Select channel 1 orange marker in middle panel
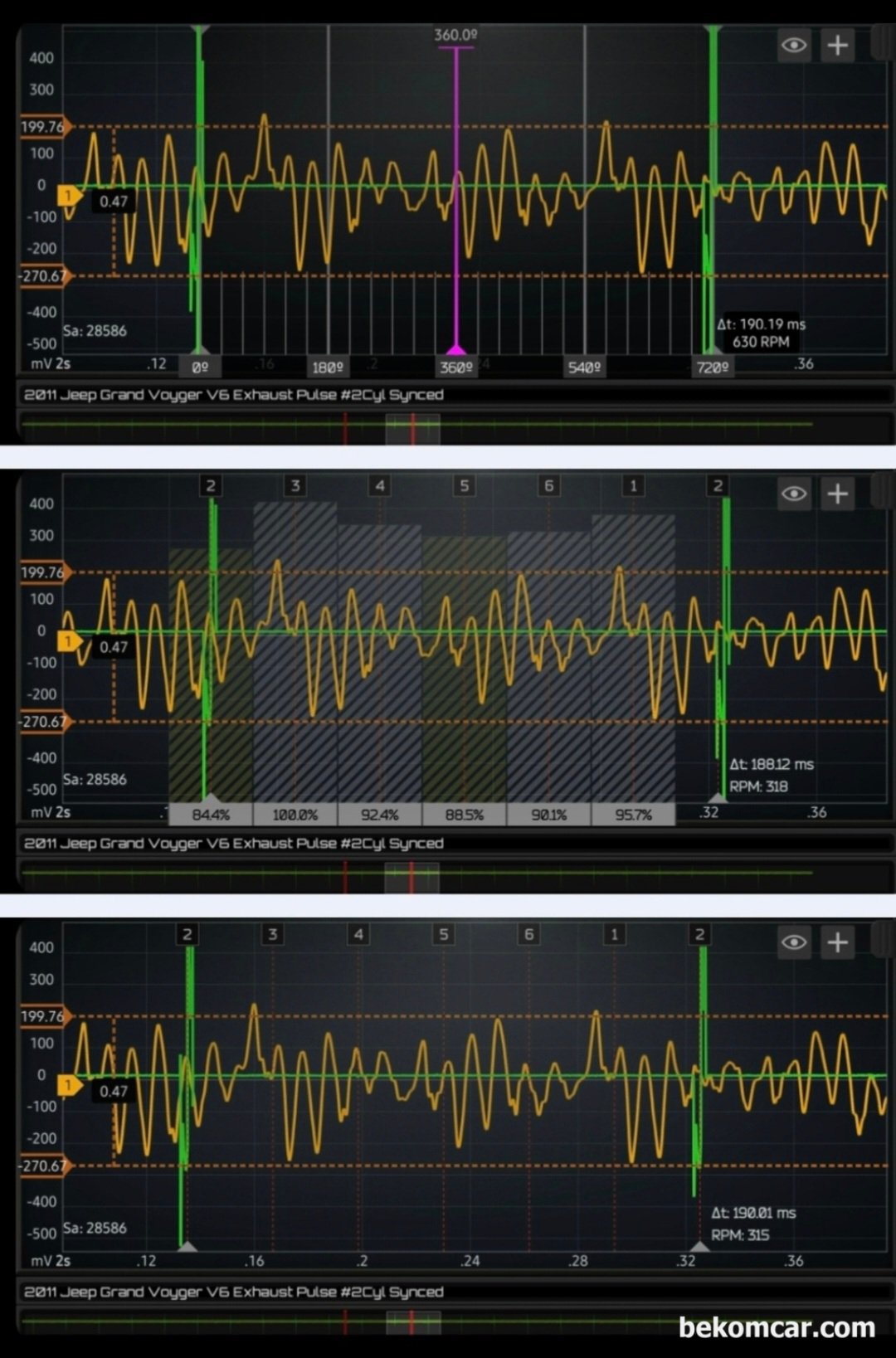Screen dimensions: 896x1358 68,641
